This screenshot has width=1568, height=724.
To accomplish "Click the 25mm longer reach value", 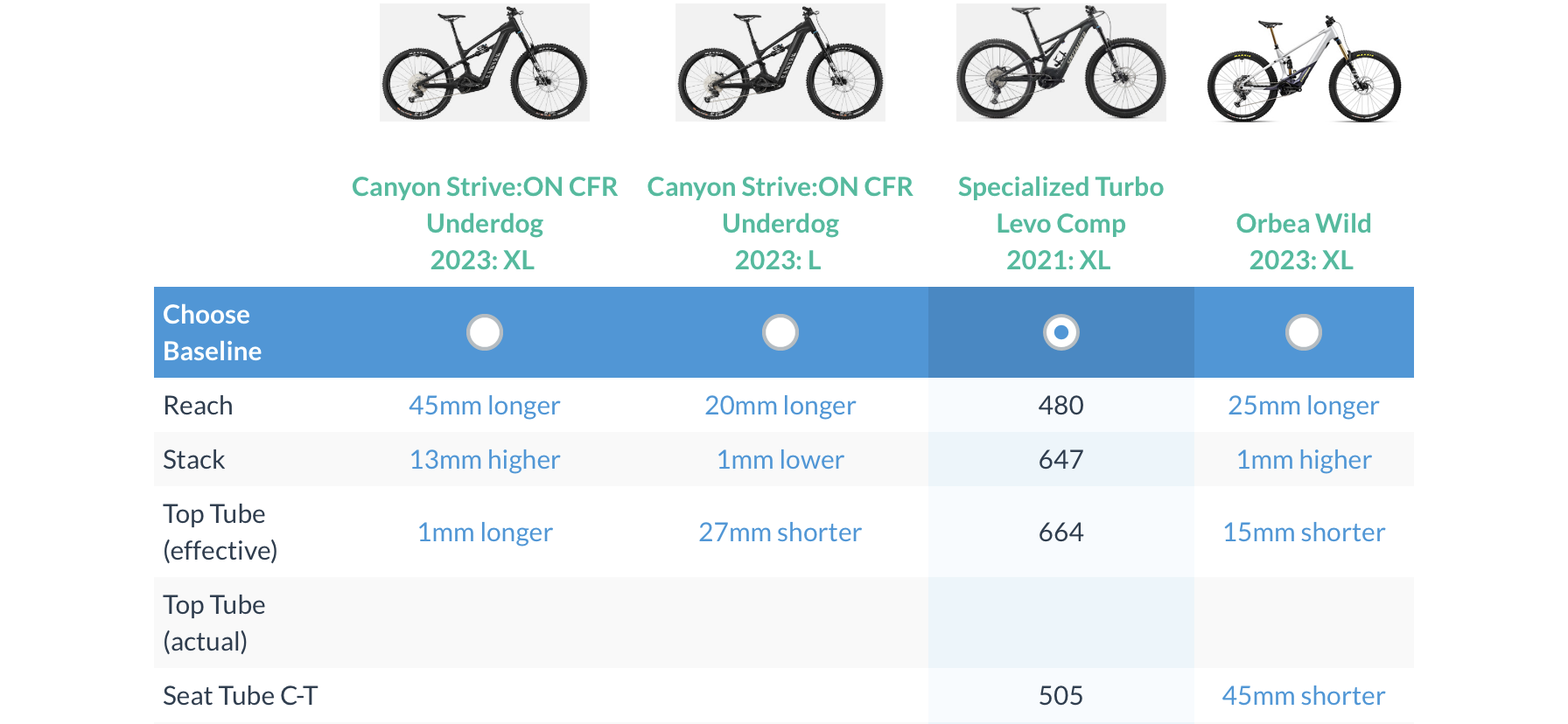I will tap(1304, 406).
